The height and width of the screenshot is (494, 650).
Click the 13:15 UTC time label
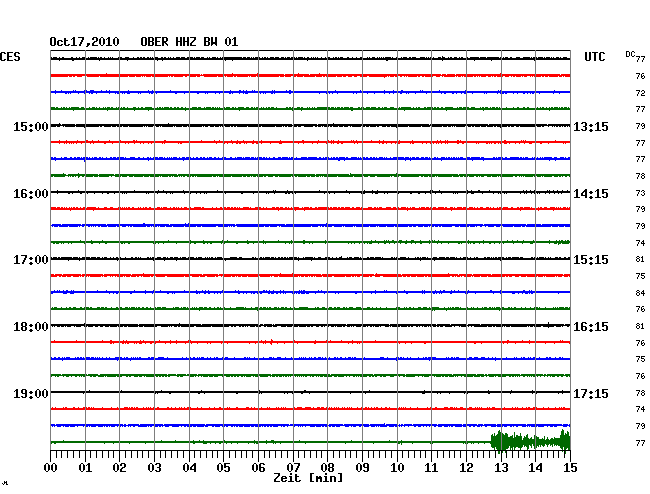pos(591,126)
